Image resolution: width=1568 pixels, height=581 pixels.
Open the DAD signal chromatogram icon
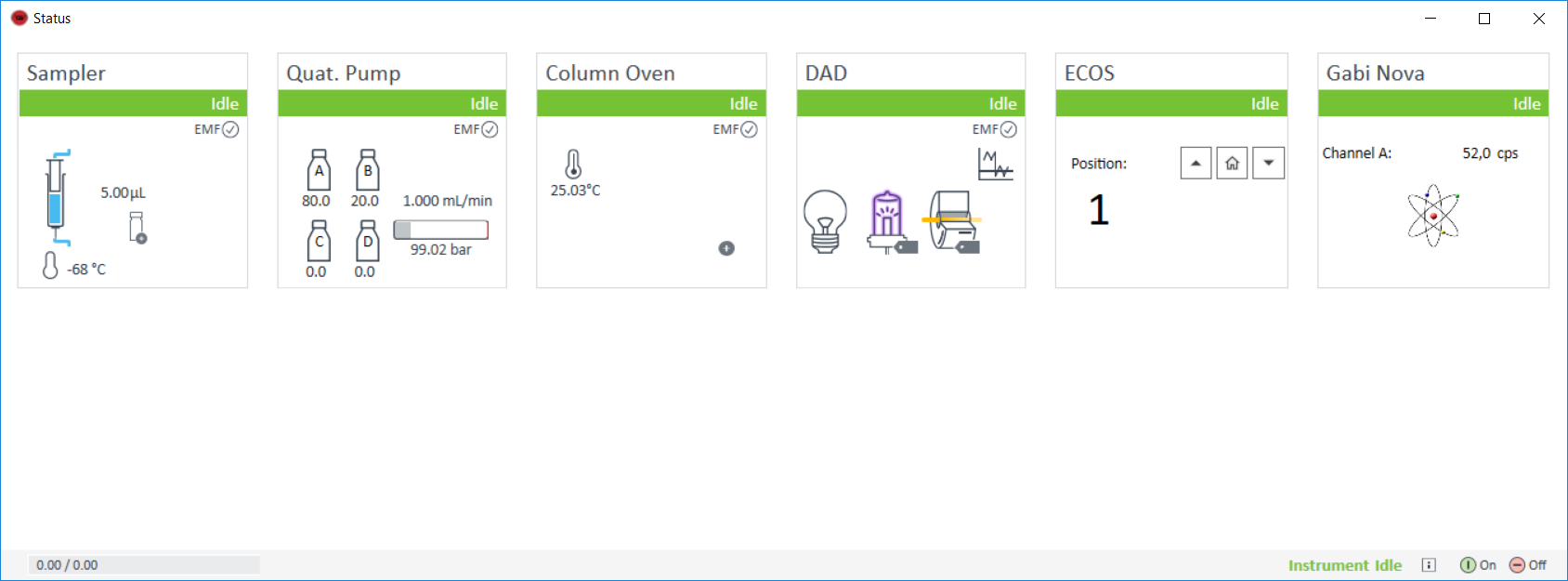click(x=995, y=165)
